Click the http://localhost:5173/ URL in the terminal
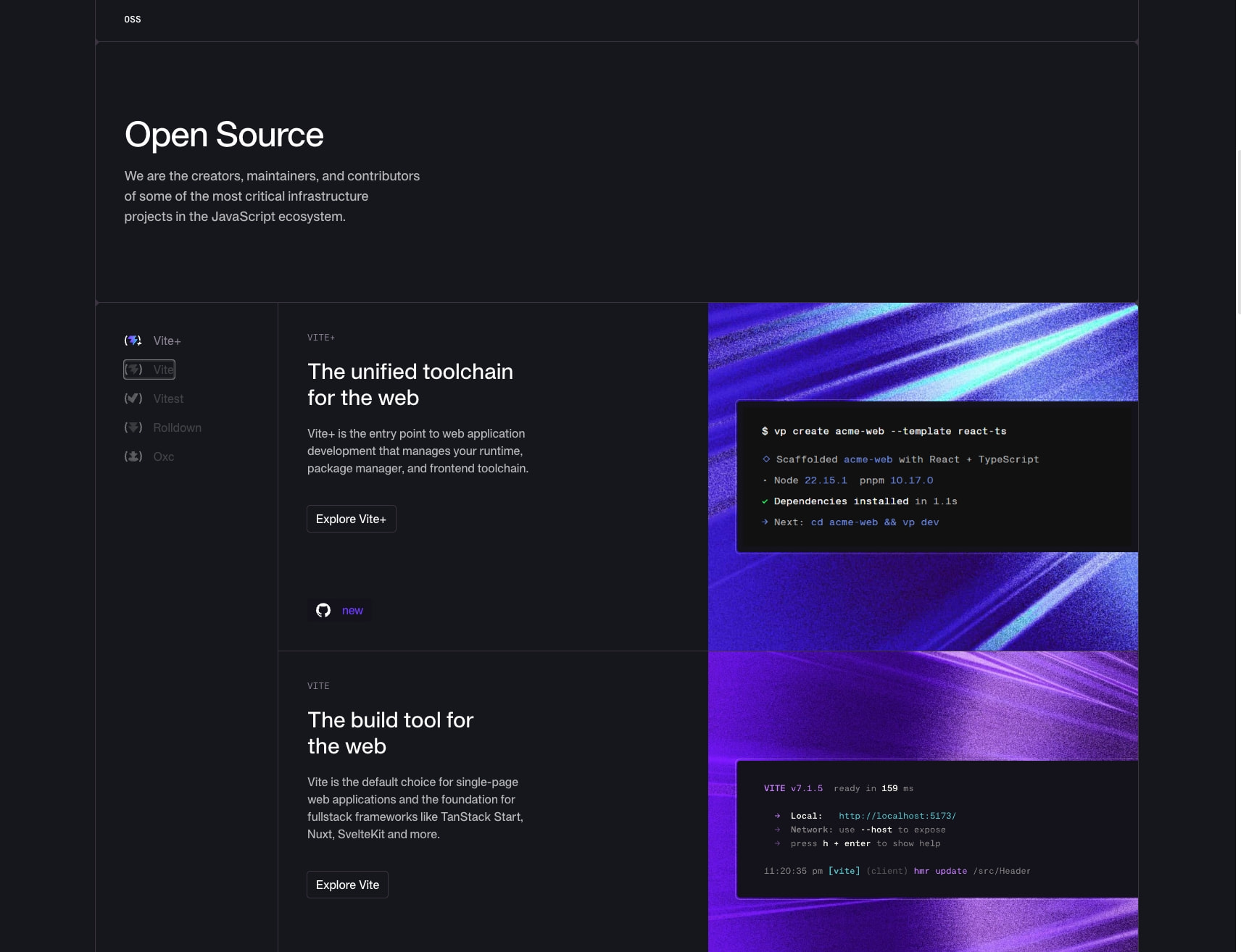This screenshot has height=952, width=1241. [x=897, y=816]
